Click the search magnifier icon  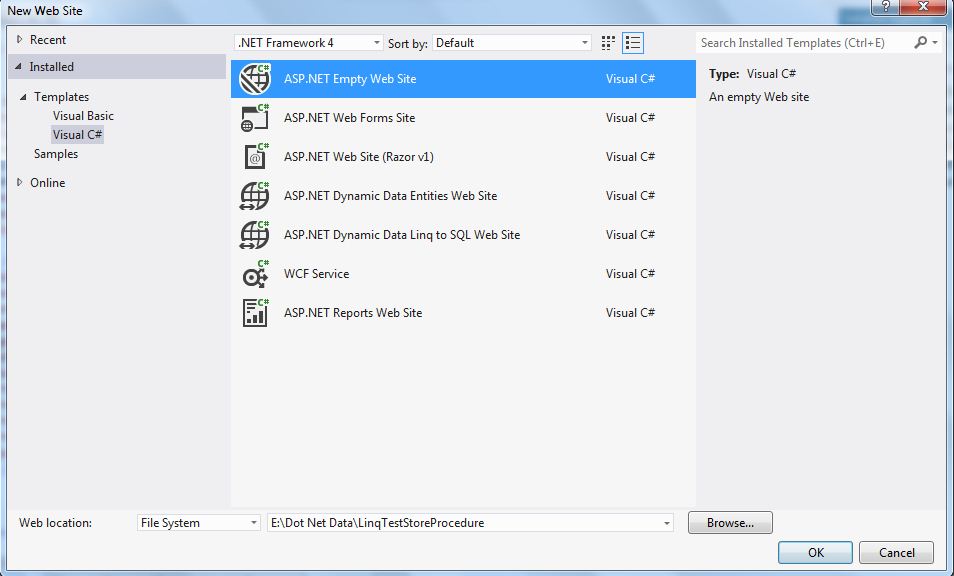[x=921, y=42]
